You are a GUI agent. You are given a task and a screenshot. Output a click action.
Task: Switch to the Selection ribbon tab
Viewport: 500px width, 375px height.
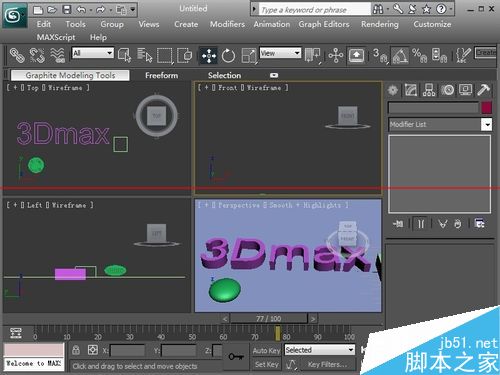[225, 76]
